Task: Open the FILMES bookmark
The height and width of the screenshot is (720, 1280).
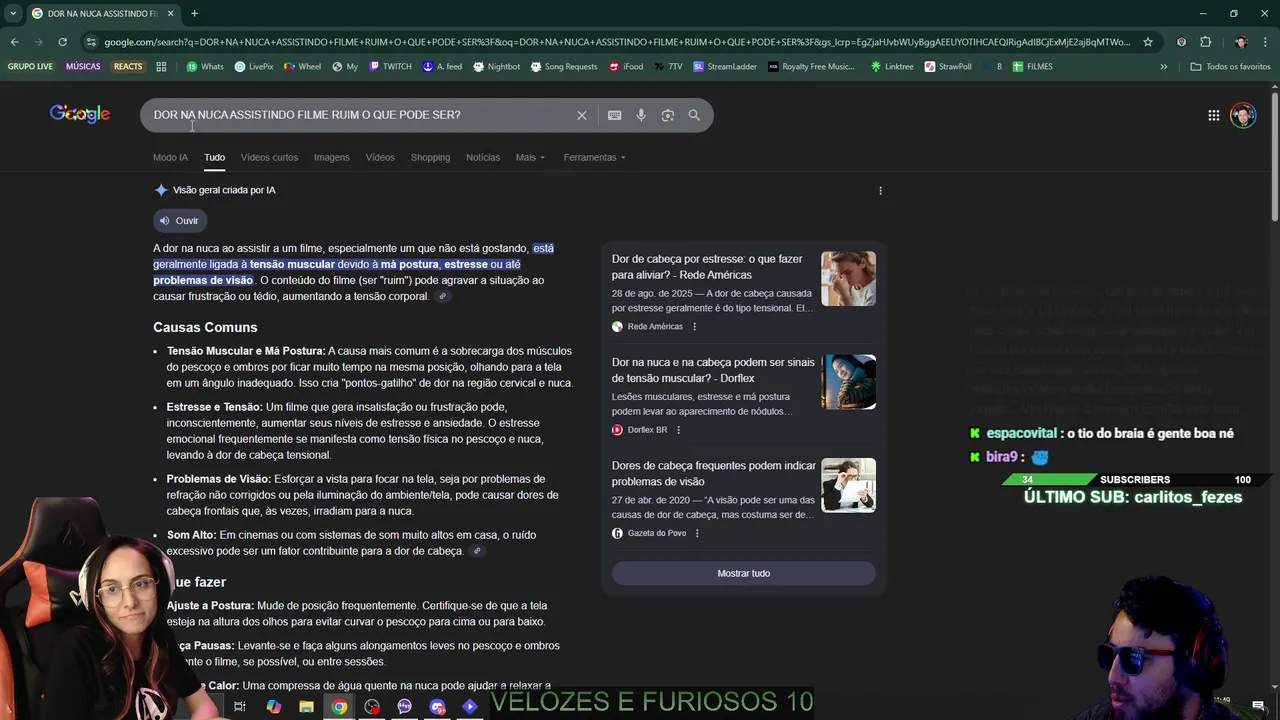Action: point(1032,67)
